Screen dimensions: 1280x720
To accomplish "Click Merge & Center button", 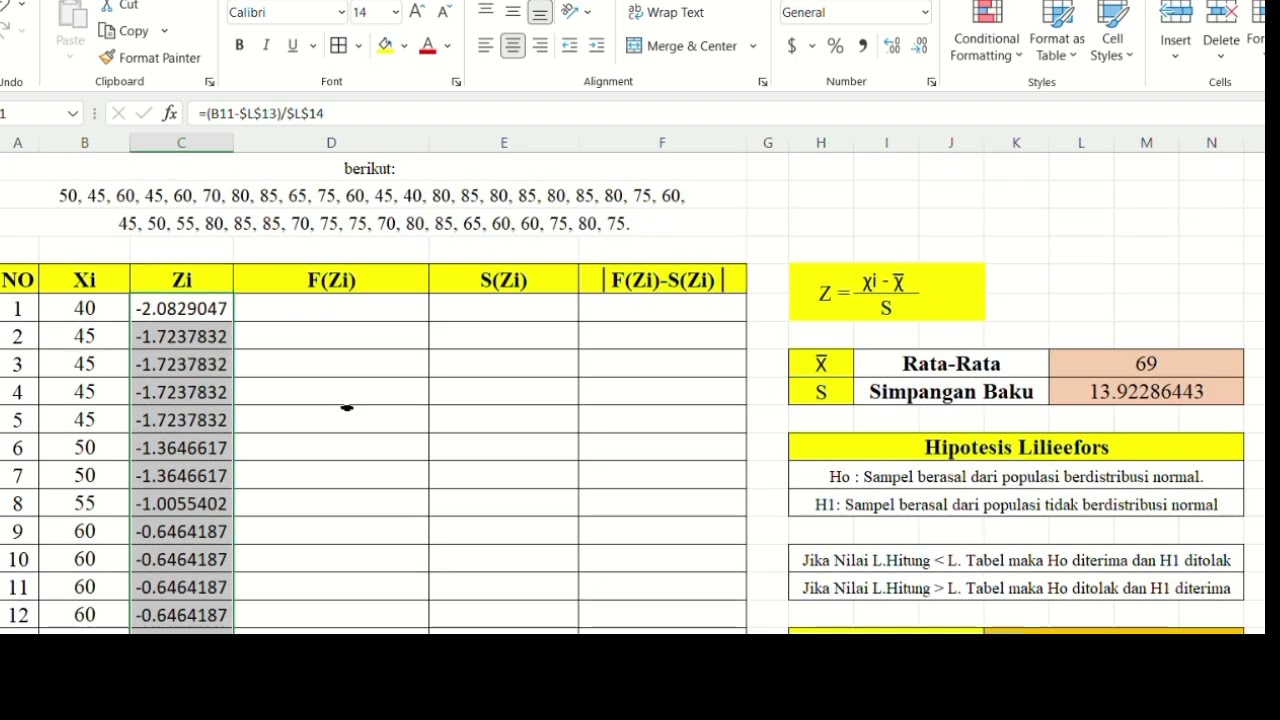I will tap(683, 46).
